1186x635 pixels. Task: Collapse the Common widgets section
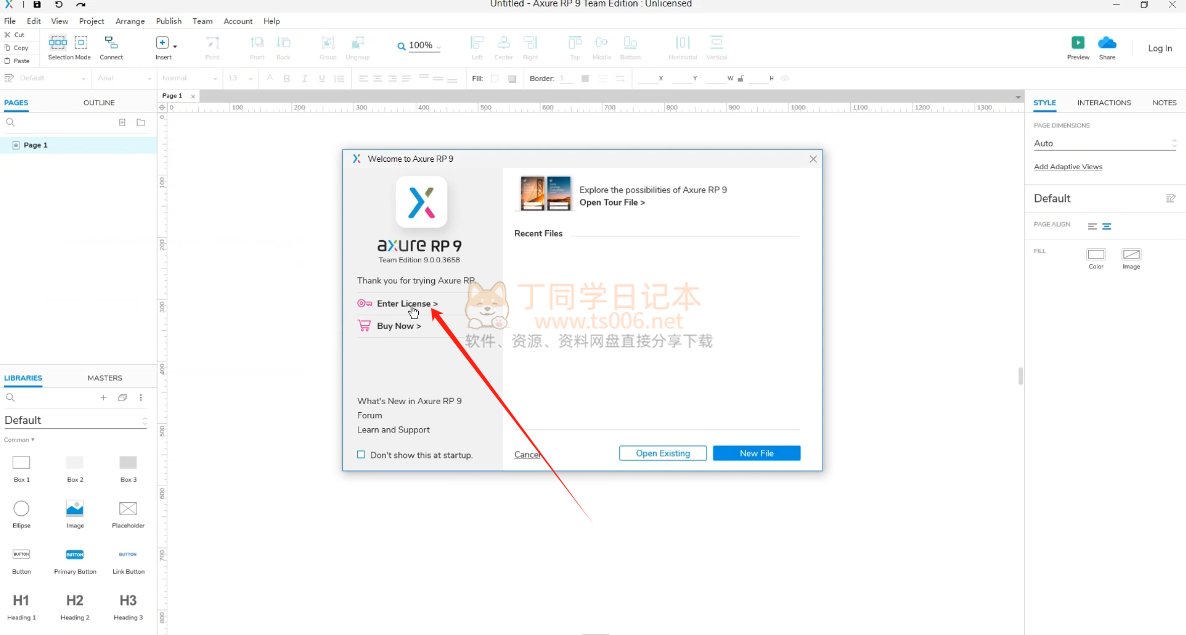point(19,440)
